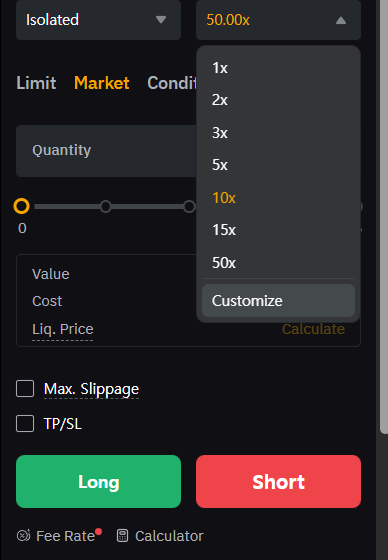Tick the TP/SL checkbox
This screenshot has height=560, width=388.
click(25, 424)
